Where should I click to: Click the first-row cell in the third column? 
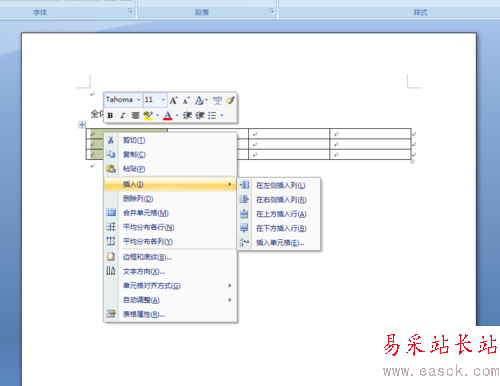[x=289, y=134]
